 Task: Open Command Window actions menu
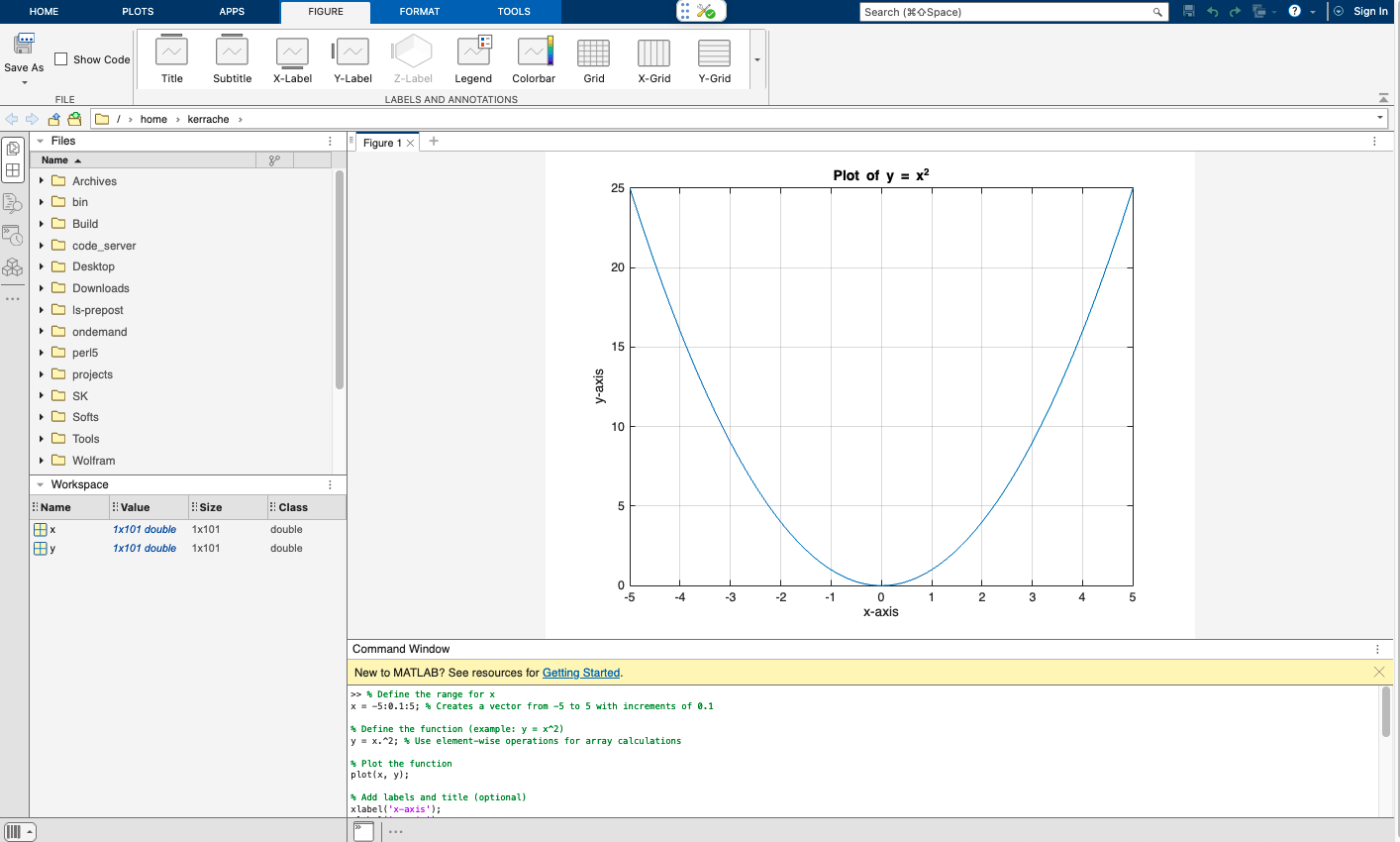pos(1377,650)
